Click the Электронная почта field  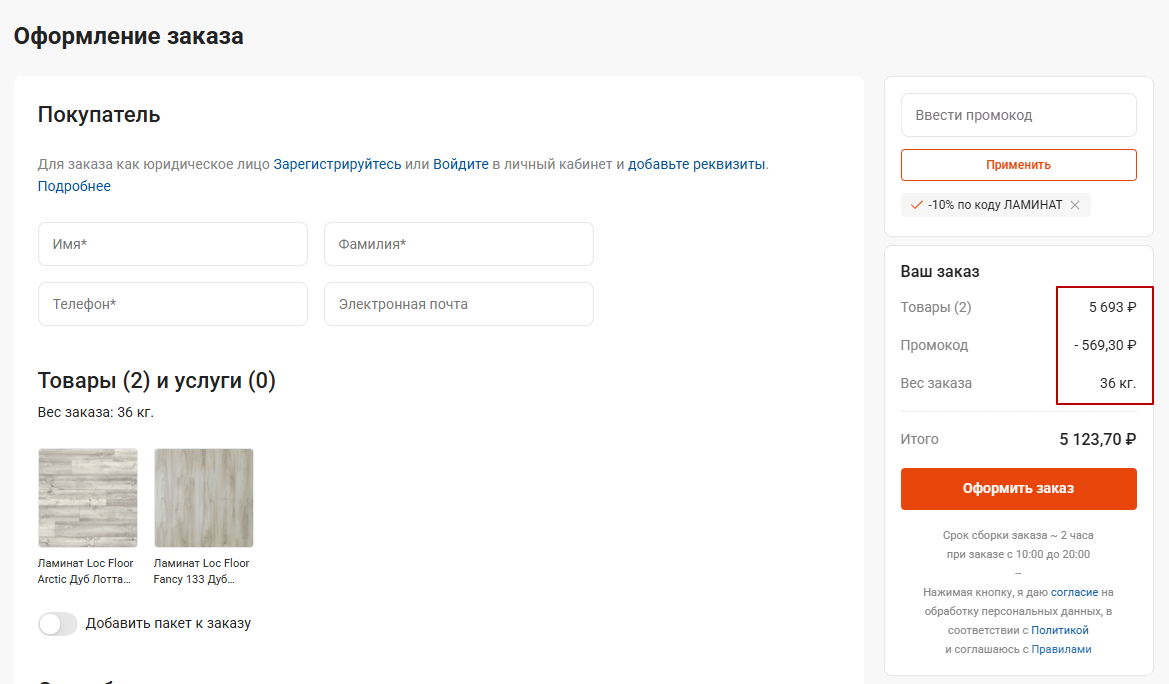[459, 304]
